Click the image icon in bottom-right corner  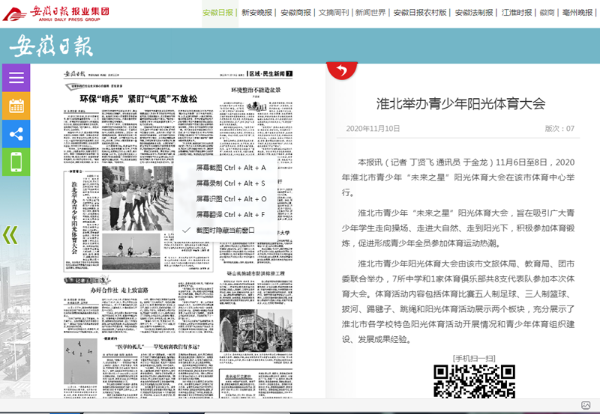(585, 405)
